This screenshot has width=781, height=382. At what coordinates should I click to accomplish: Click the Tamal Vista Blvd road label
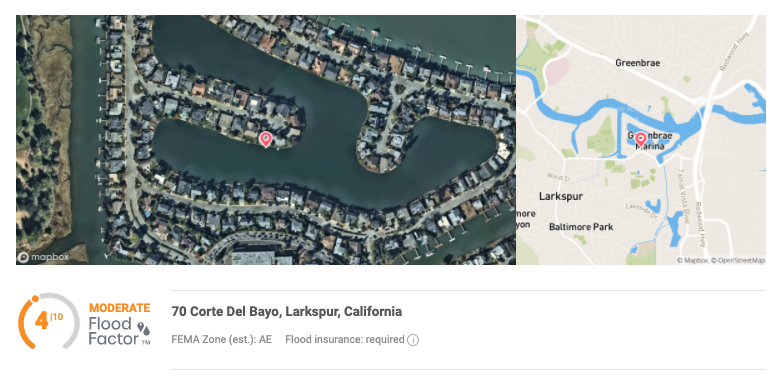686,196
